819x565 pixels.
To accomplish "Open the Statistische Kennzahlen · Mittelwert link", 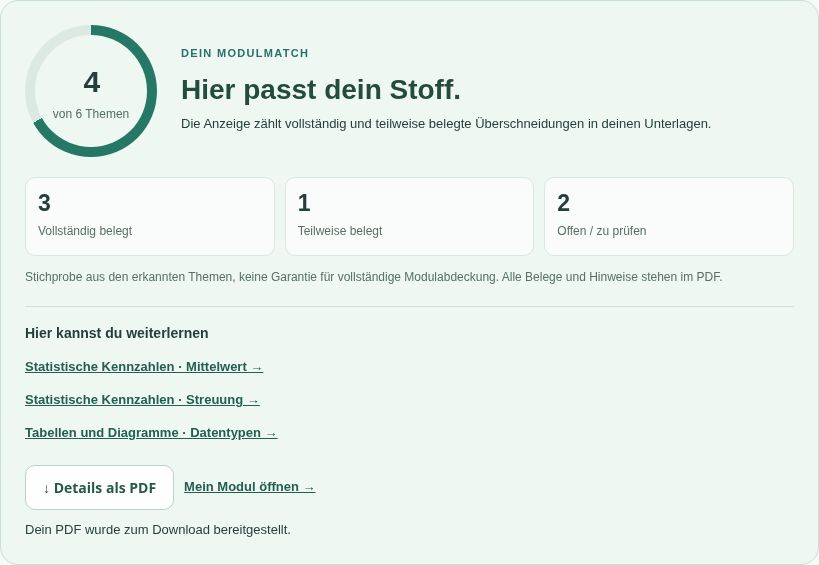I will pos(144,367).
